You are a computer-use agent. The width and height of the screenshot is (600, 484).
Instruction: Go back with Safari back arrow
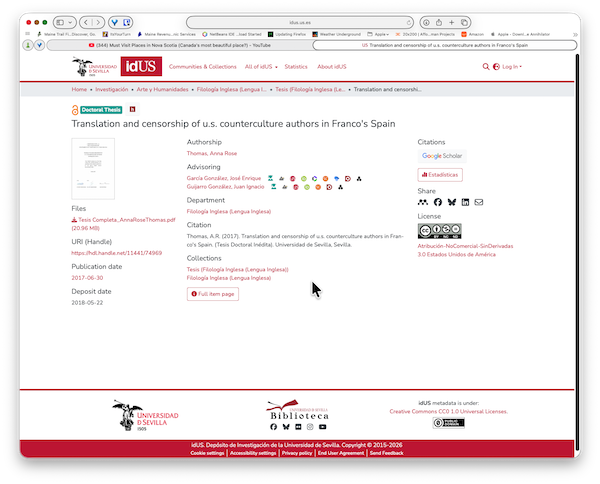click(86, 23)
